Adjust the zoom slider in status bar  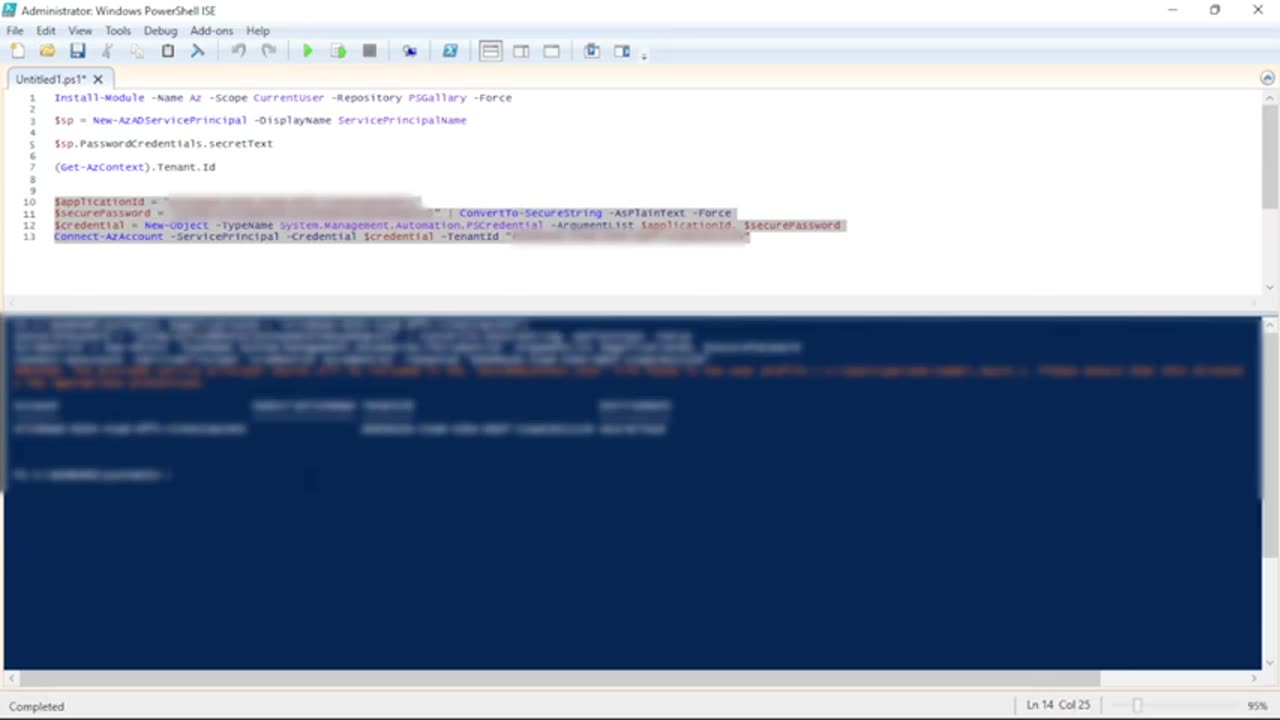pyautogui.click(x=1137, y=706)
